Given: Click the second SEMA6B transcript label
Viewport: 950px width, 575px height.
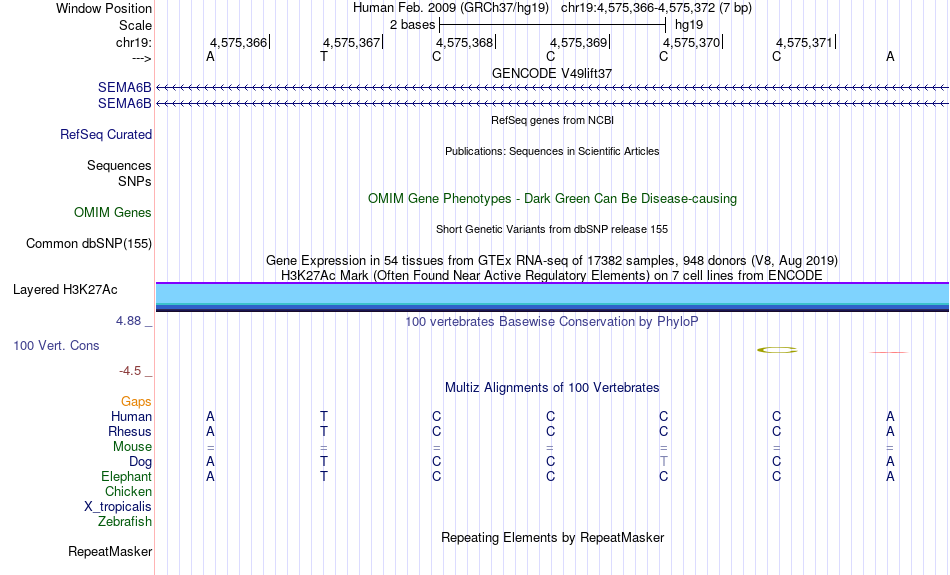Looking at the screenshot, I should (x=124, y=104).
